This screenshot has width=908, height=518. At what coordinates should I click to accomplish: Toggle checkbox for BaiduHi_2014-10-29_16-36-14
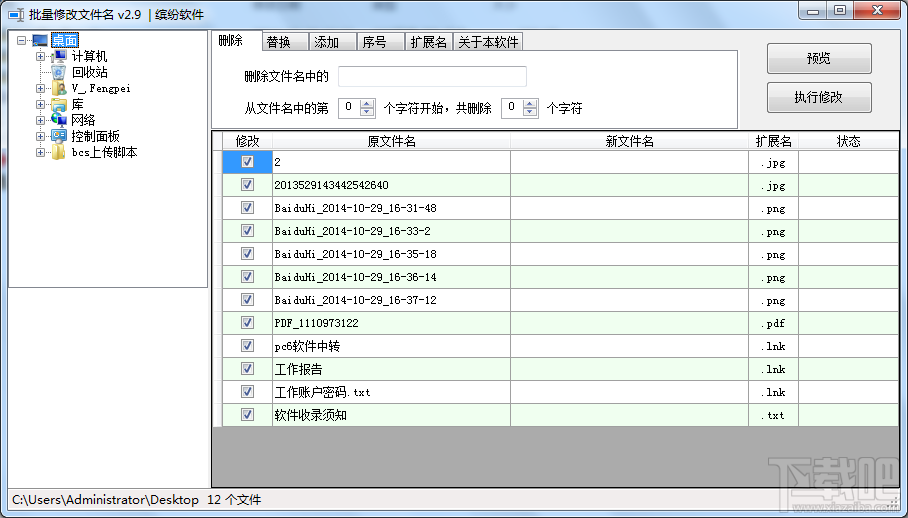(247, 277)
